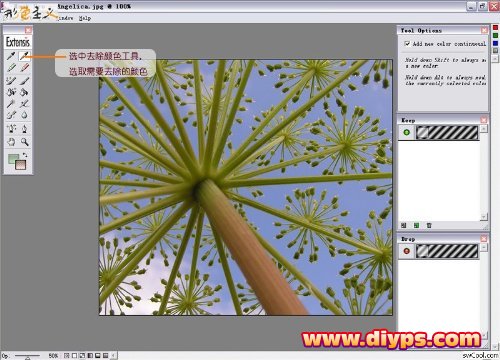
Task: Click pink drop color swatch in toolbox
Action: tap(21, 165)
